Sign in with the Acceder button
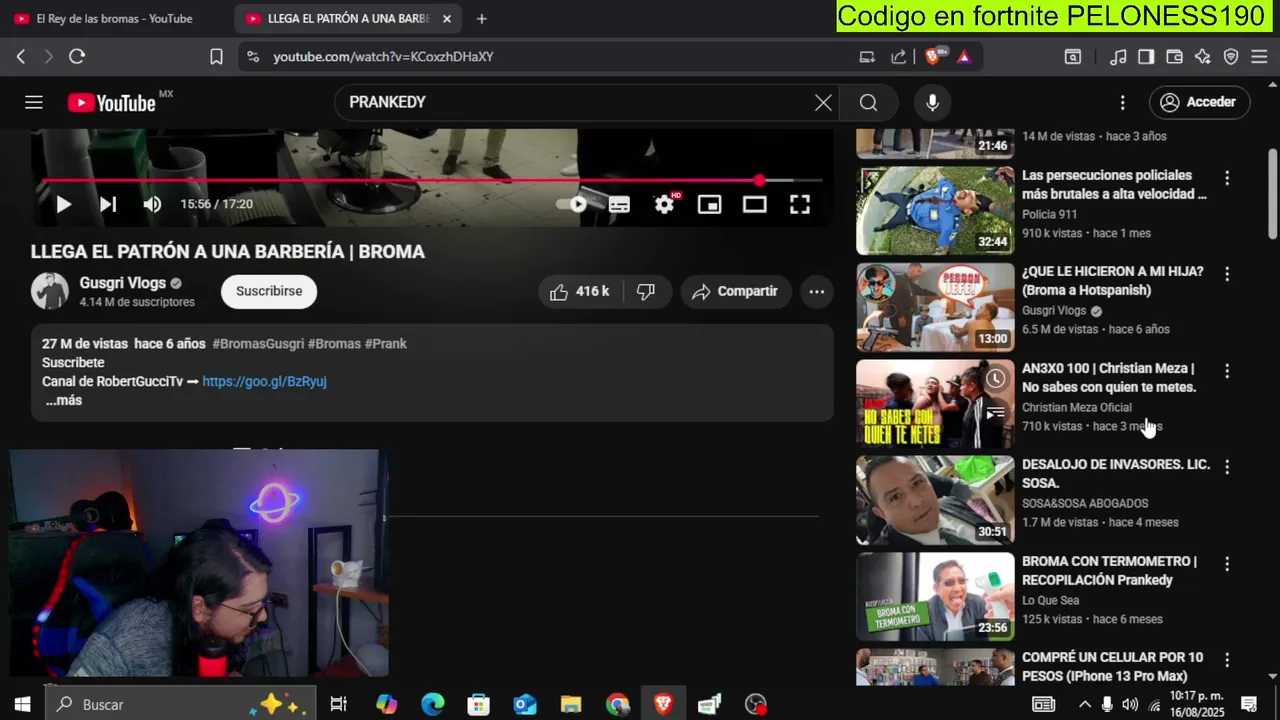This screenshot has width=1280, height=720. pyautogui.click(x=1198, y=102)
